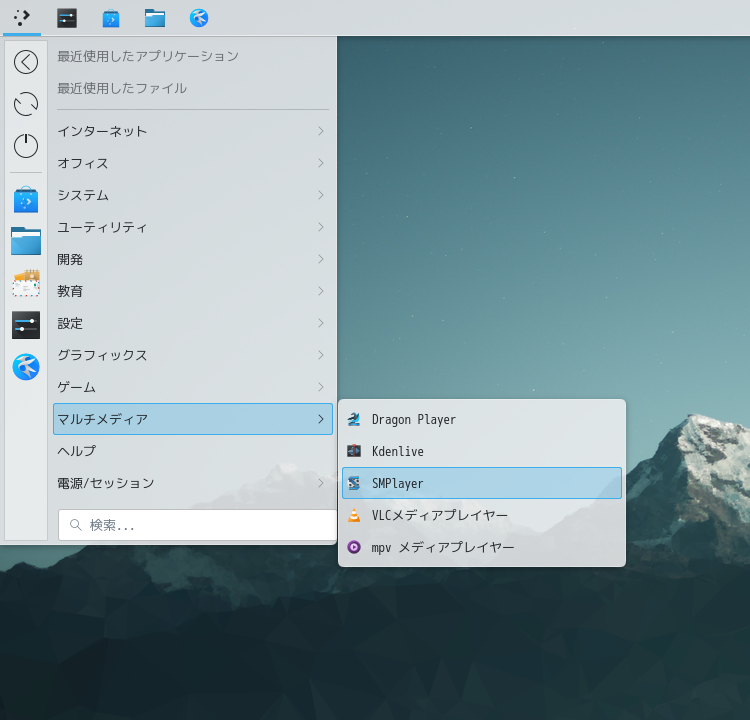
Task: Launch Dragon Player from the submenu
Action: tap(482, 420)
